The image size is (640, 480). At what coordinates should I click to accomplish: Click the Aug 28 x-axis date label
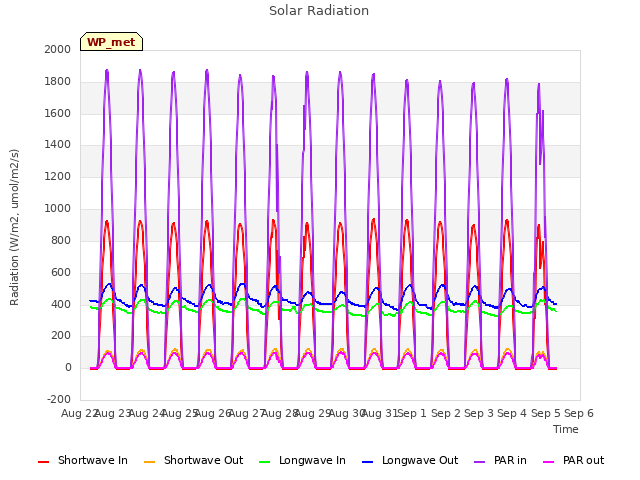[x=279, y=413]
